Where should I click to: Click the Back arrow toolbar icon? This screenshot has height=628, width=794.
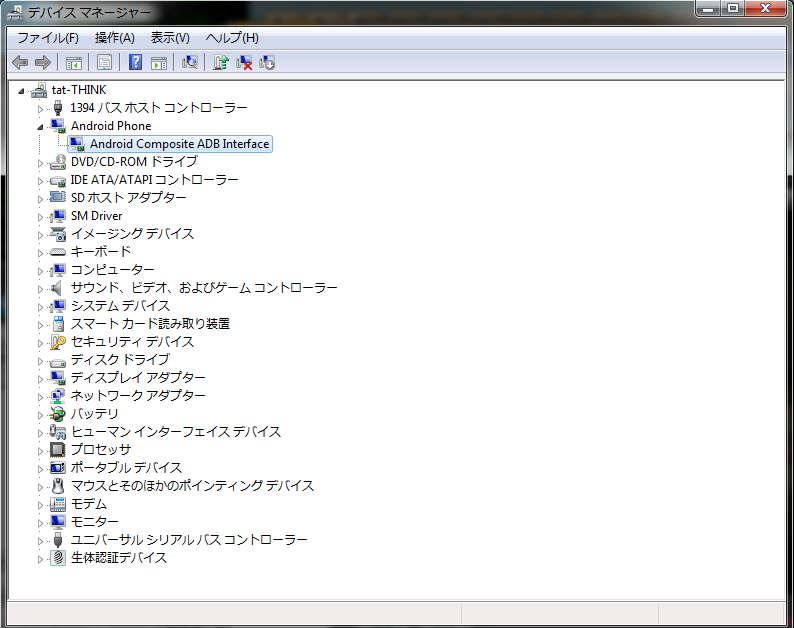click(x=20, y=63)
